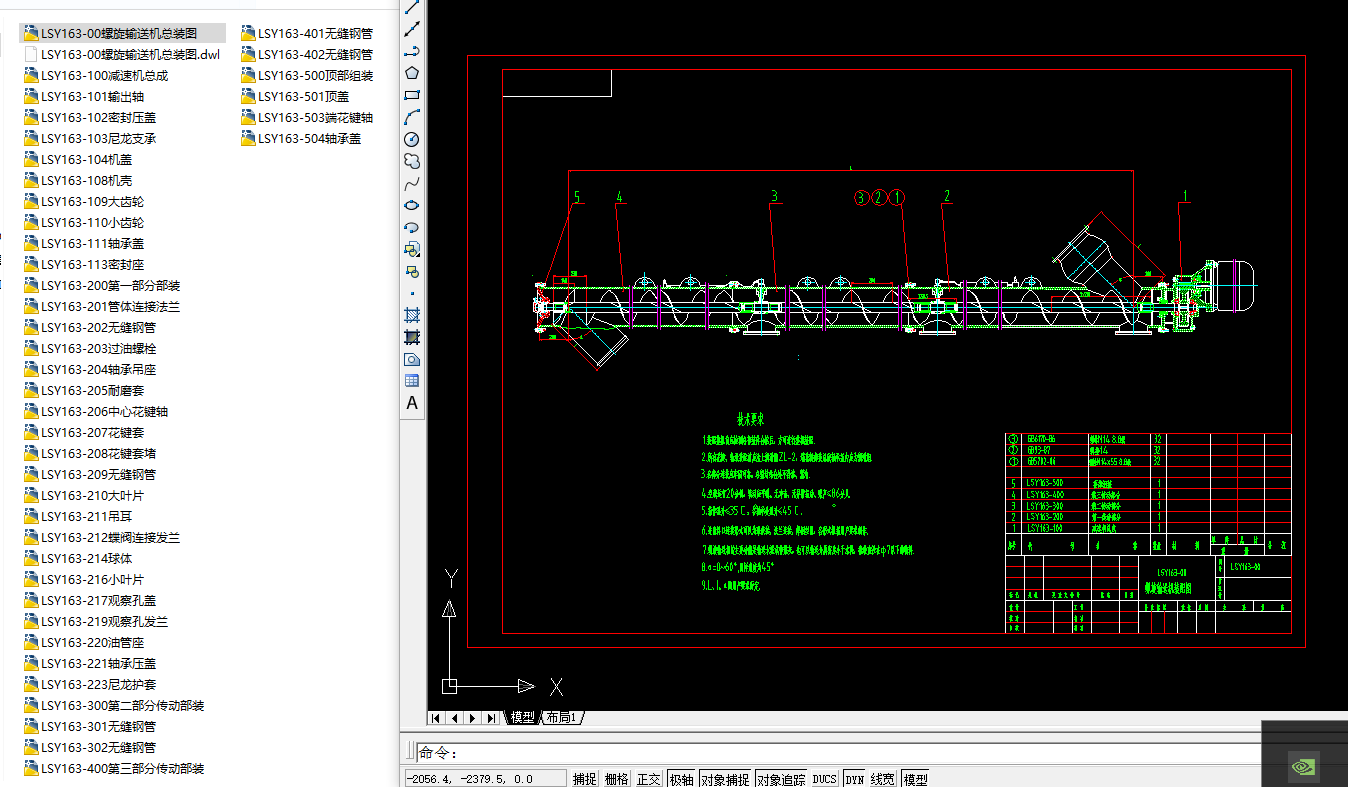This screenshot has width=1348, height=787.
Task: Open the LSY163-100减速机总成 folder
Action: pos(104,75)
